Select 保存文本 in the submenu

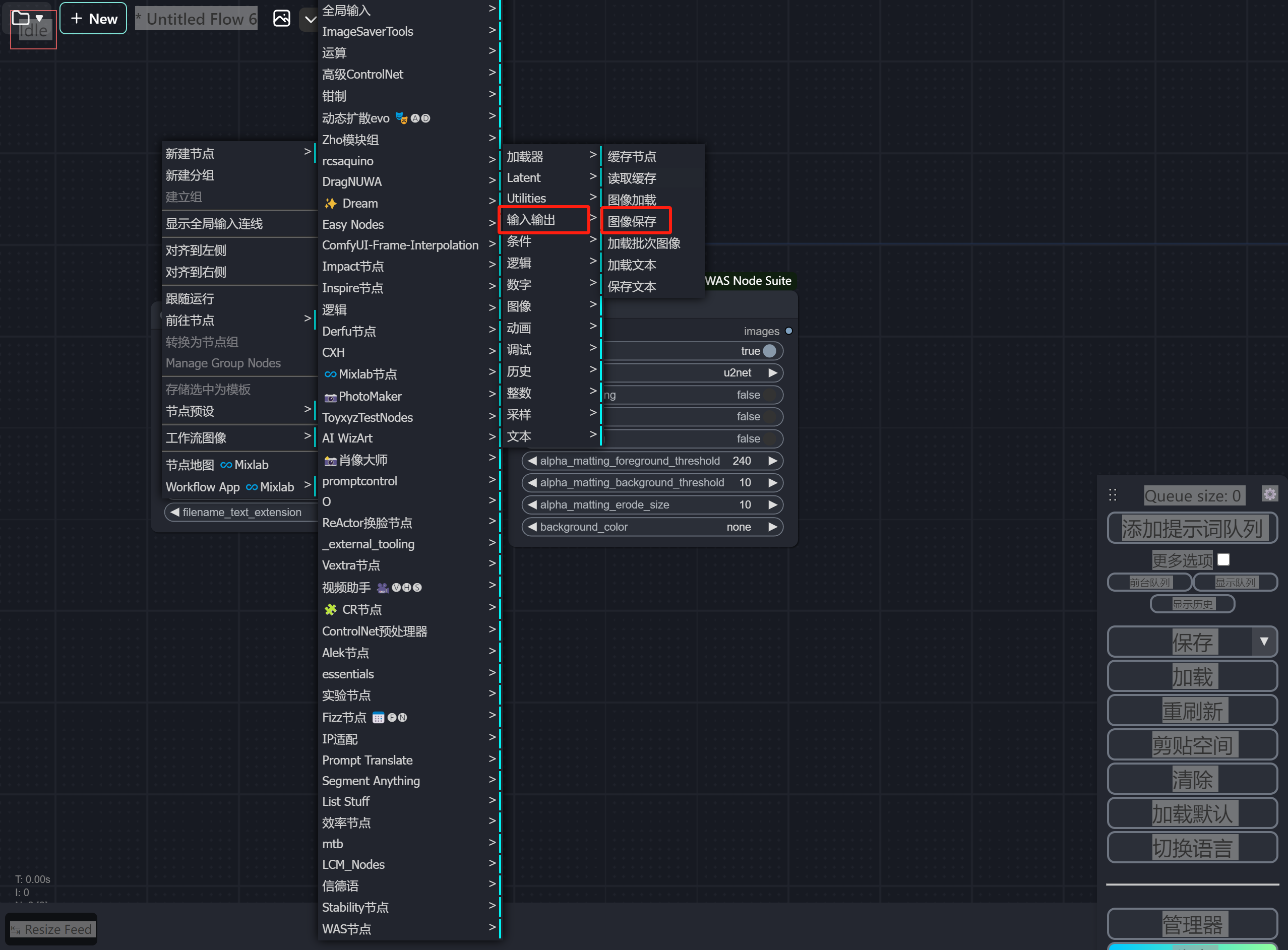(652, 286)
